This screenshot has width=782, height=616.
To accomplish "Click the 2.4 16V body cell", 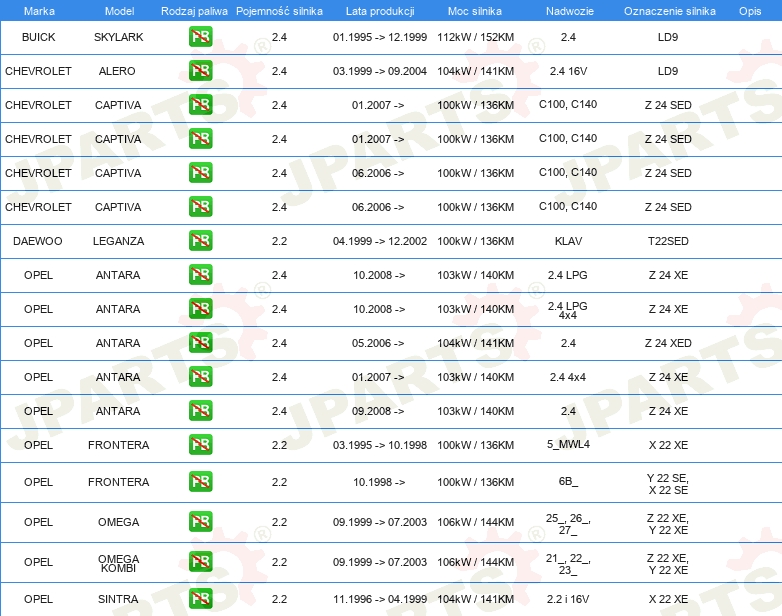I will [569, 71].
